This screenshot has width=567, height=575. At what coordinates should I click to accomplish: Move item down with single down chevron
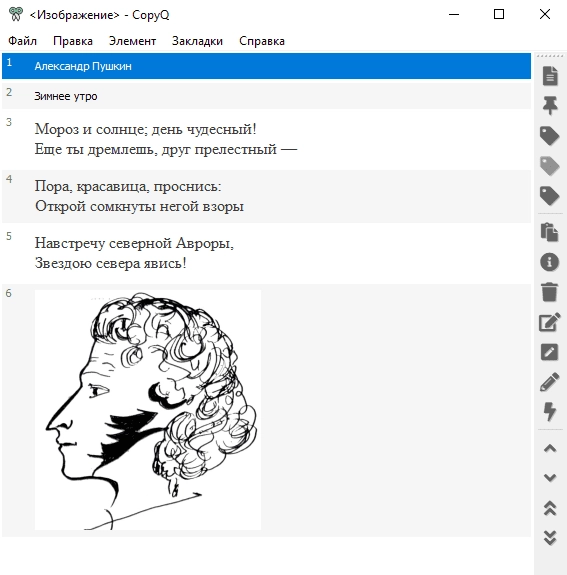click(550, 478)
